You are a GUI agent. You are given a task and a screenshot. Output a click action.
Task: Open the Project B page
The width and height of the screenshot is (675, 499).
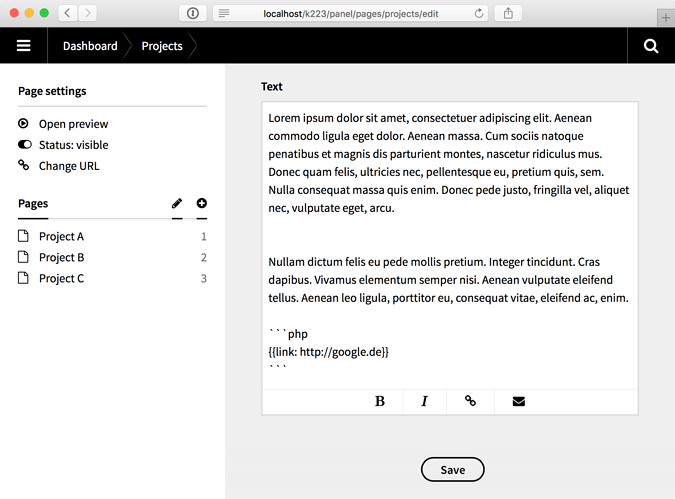(x=62, y=257)
